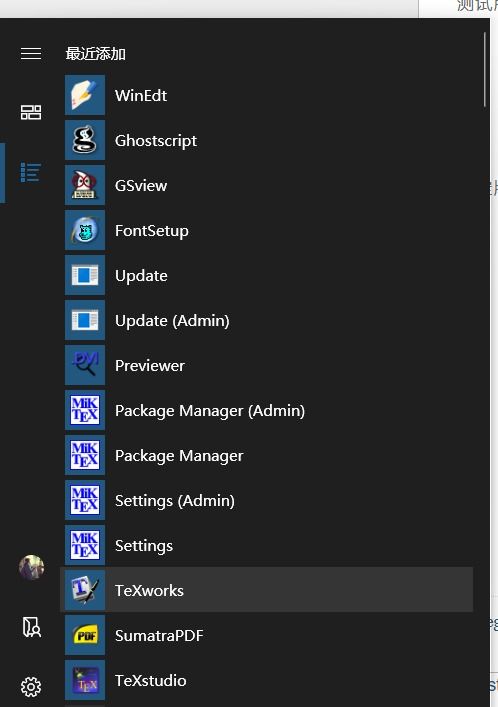Screen dimensions: 498x707
Task: Open the user account avatar menu
Action: pyautogui.click(x=32, y=567)
